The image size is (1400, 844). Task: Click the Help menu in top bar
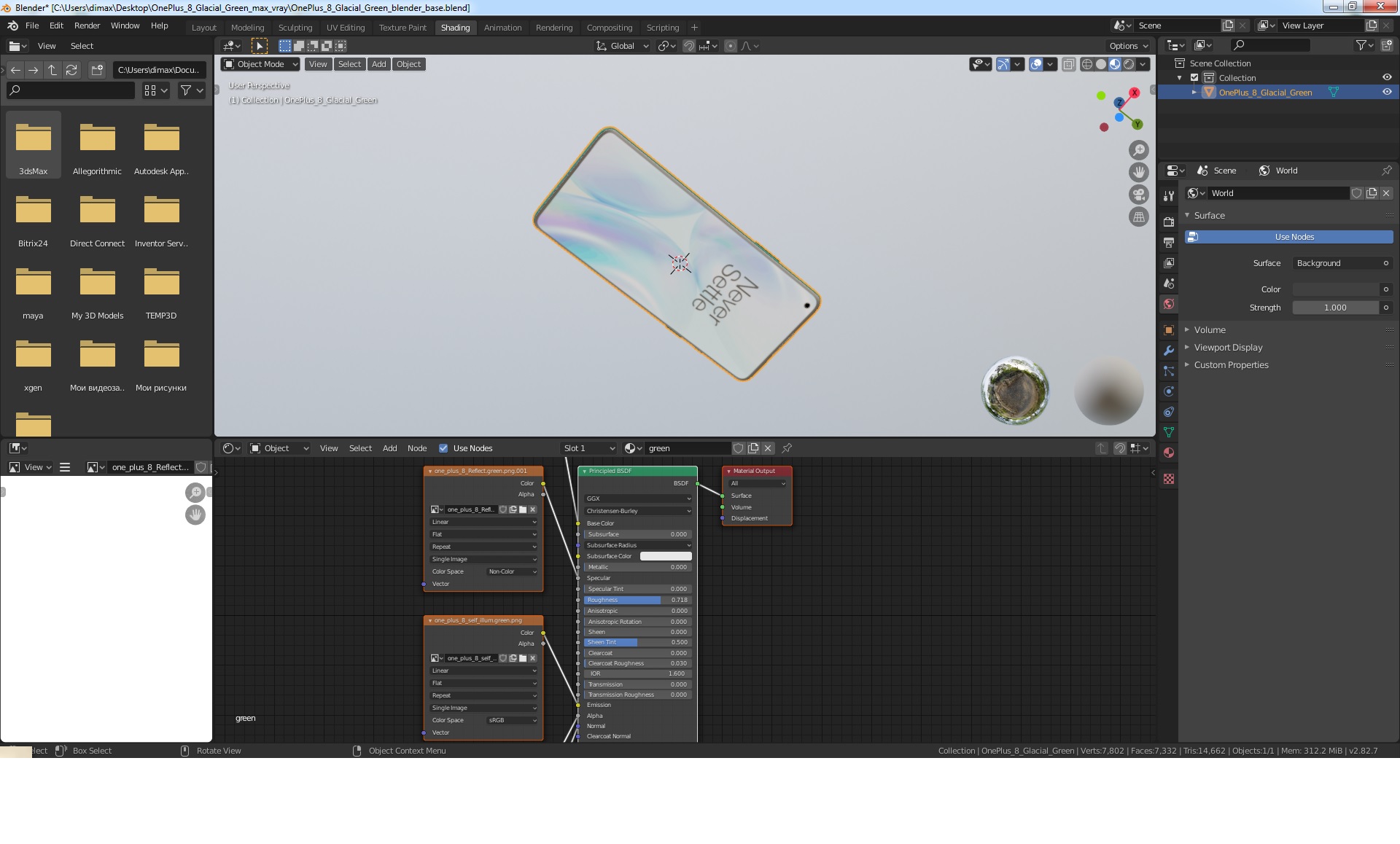click(159, 26)
